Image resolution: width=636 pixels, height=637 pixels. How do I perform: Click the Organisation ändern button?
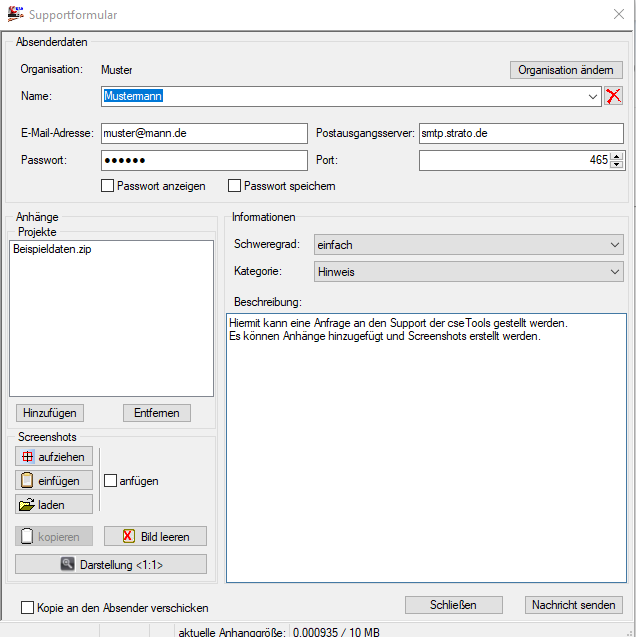[566, 70]
